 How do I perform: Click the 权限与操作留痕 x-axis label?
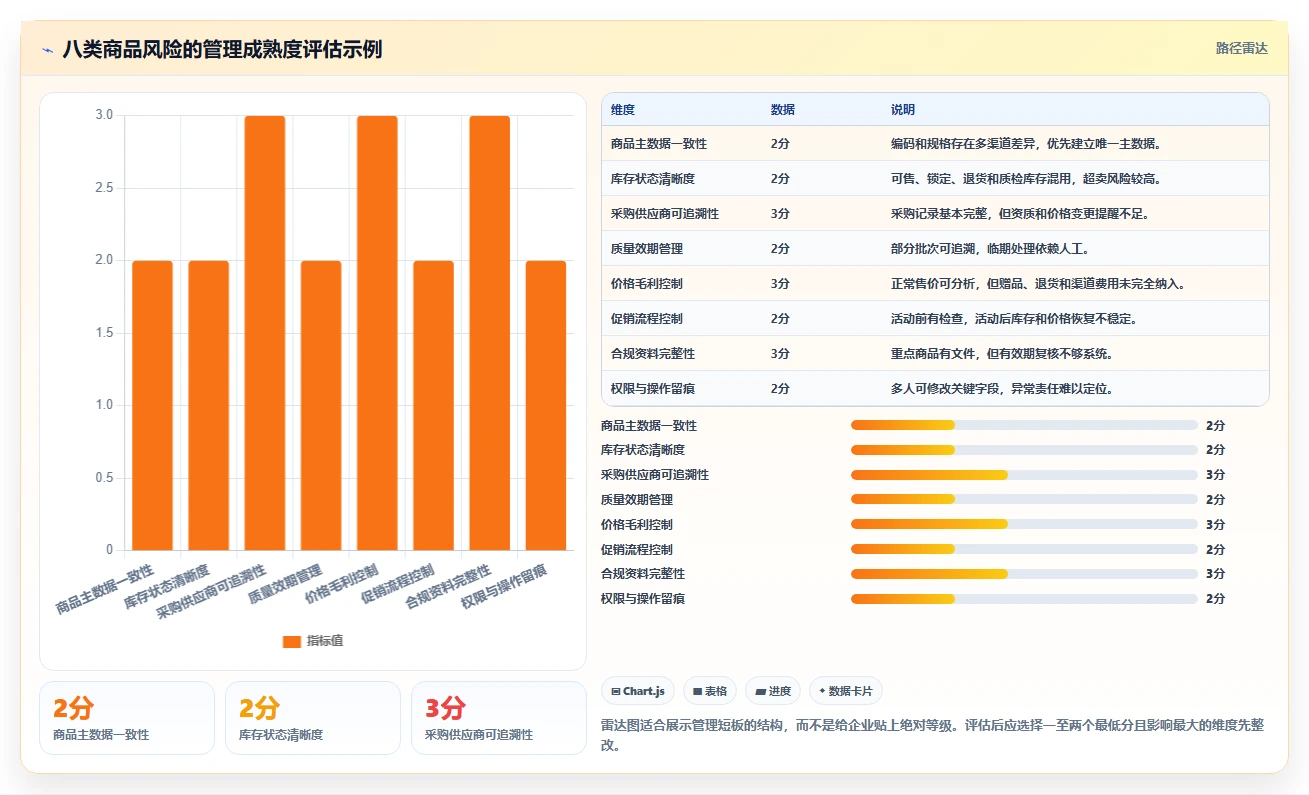click(506, 588)
